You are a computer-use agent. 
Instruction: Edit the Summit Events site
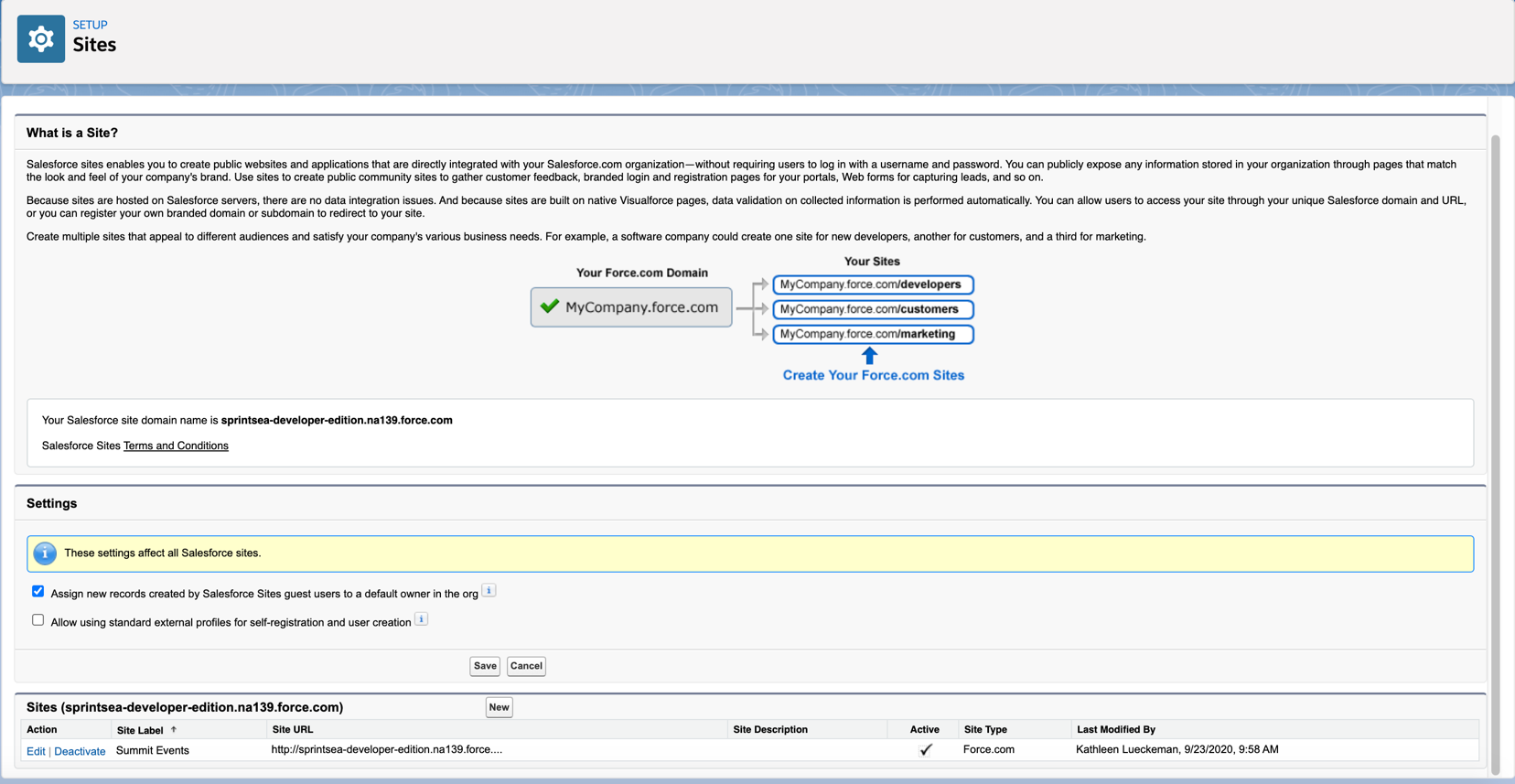pyautogui.click(x=36, y=751)
